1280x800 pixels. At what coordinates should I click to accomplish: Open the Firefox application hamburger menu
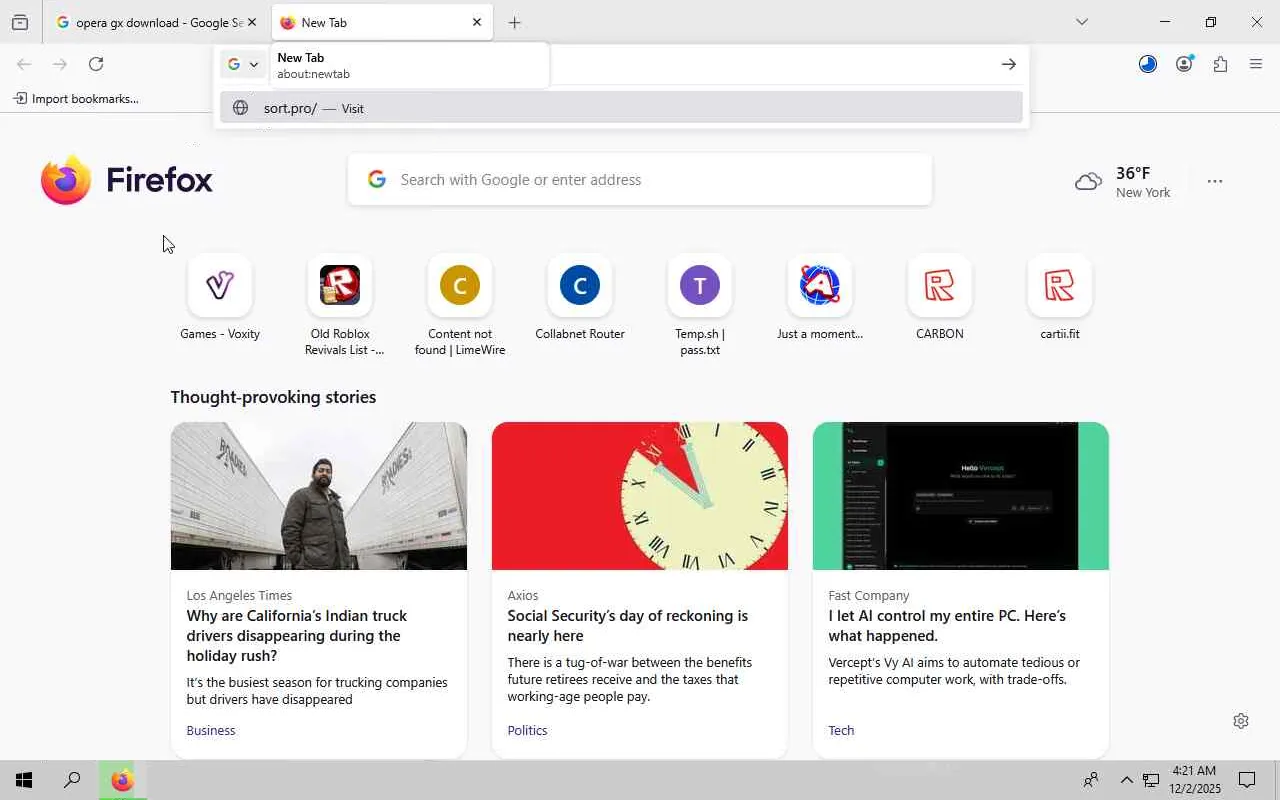click(x=1256, y=64)
